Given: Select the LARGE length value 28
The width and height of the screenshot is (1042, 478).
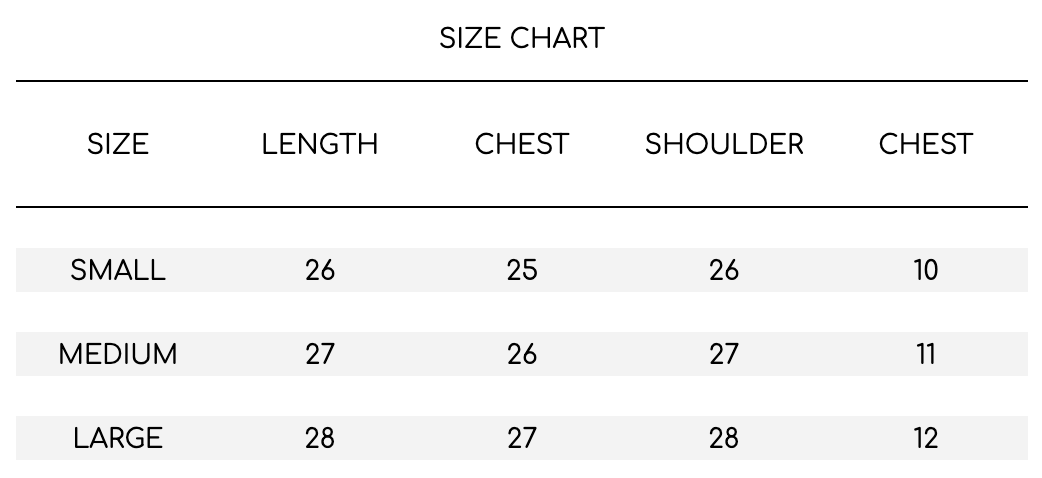Looking at the screenshot, I should point(320,438).
